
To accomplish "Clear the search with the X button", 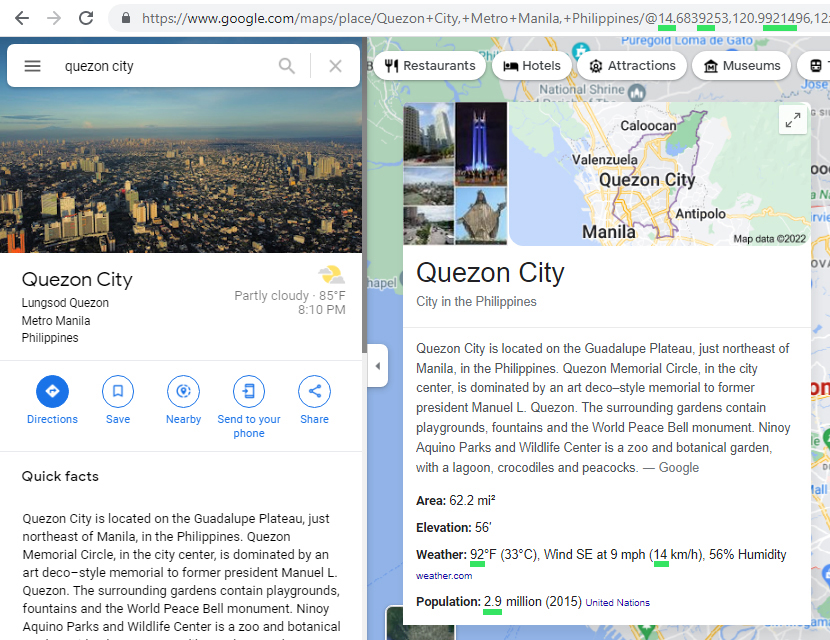I will point(336,65).
